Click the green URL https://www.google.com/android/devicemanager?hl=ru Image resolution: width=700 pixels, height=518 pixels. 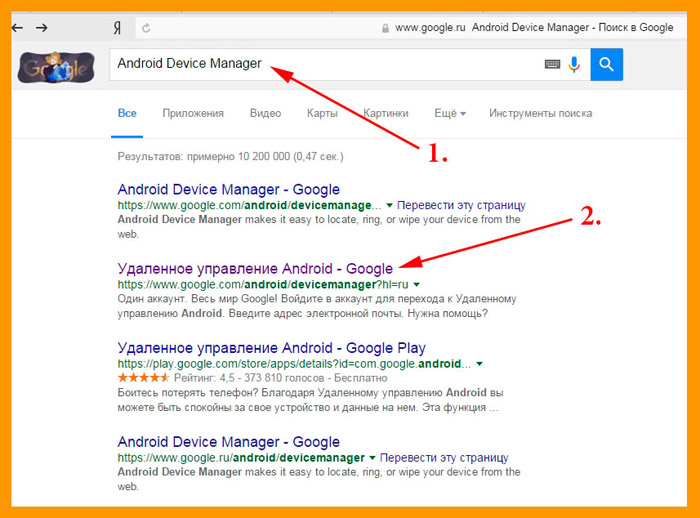263,284
